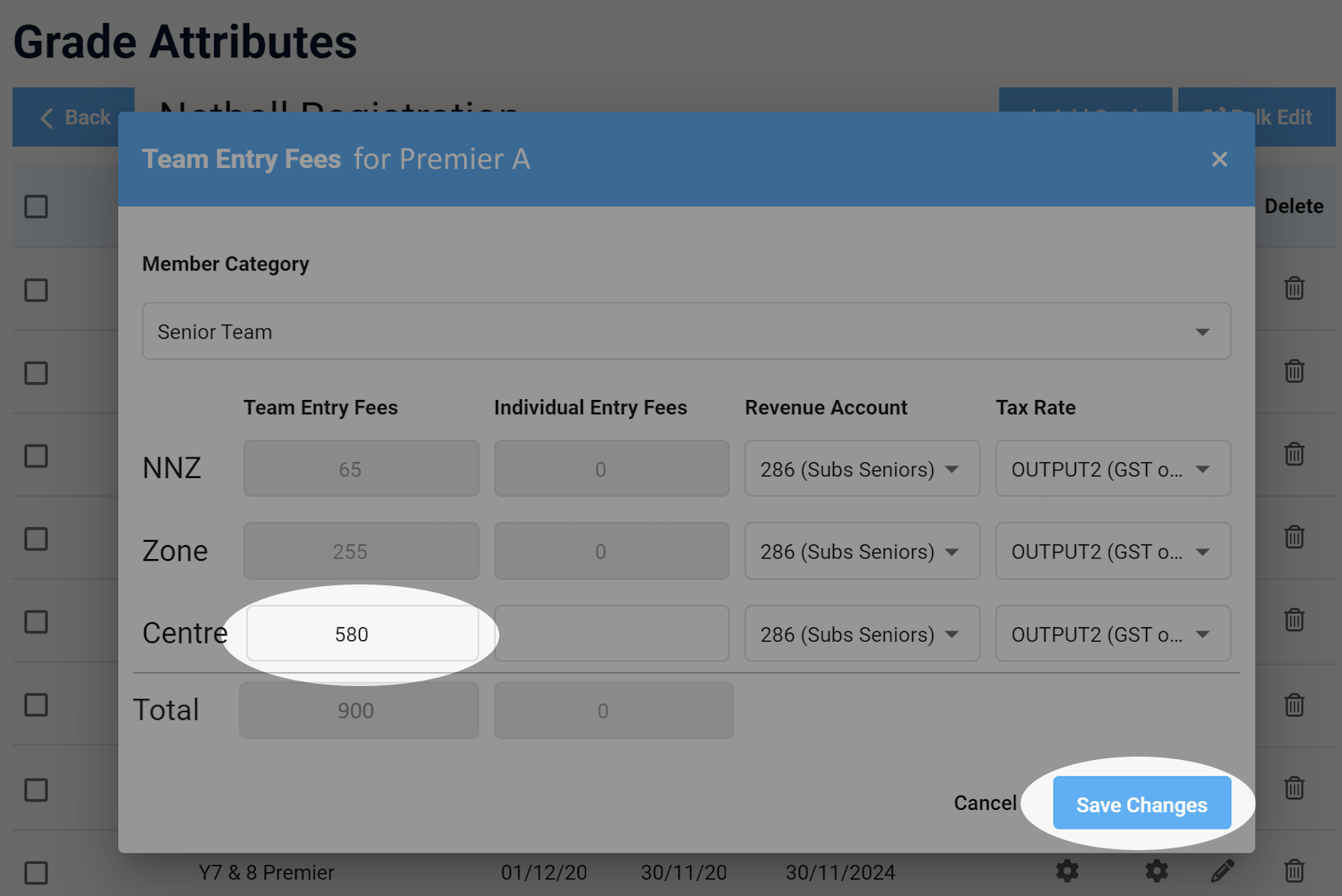
Task: Click the Y7 & 8 Premier grade name
Action: (x=266, y=872)
